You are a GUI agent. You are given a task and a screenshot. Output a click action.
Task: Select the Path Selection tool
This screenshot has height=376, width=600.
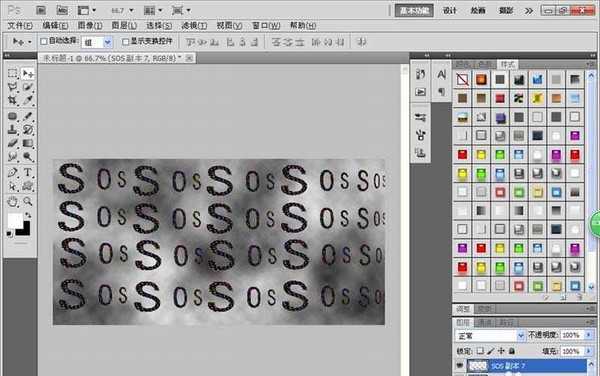tap(12, 186)
